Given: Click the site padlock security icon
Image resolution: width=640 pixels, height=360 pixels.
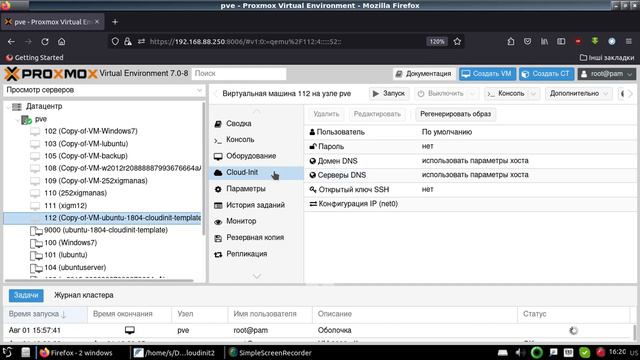Looking at the screenshot, I should (x=128, y=42).
